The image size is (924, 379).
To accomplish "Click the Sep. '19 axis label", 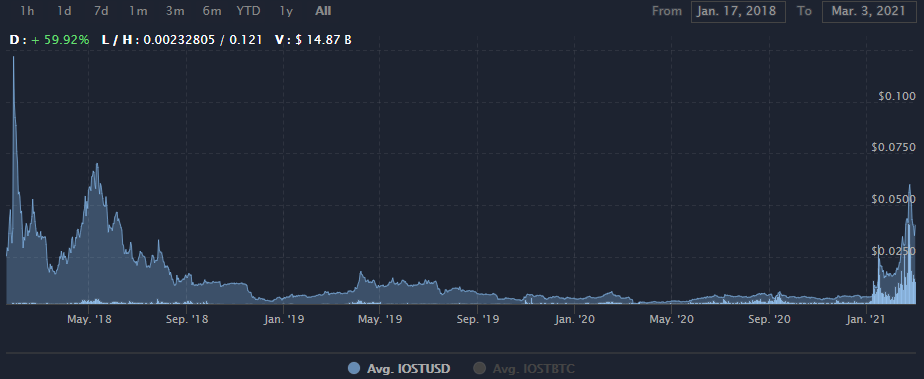I will pyautogui.click(x=477, y=319).
